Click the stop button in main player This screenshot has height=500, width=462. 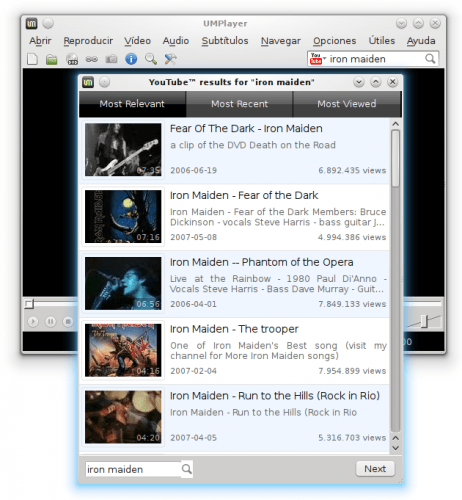[68, 322]
